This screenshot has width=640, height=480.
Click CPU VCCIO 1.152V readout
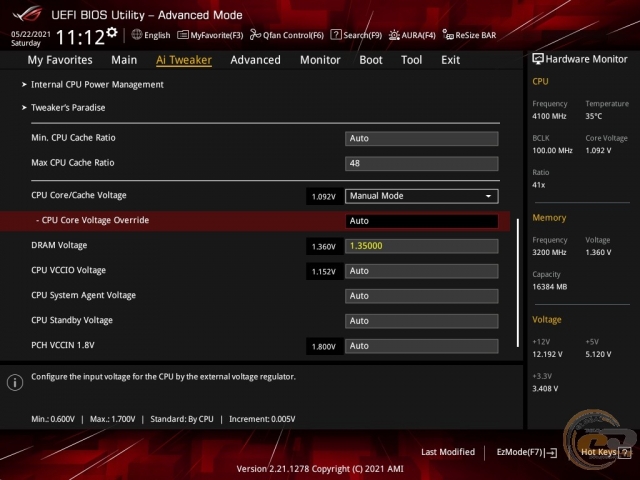coord(324,271)
